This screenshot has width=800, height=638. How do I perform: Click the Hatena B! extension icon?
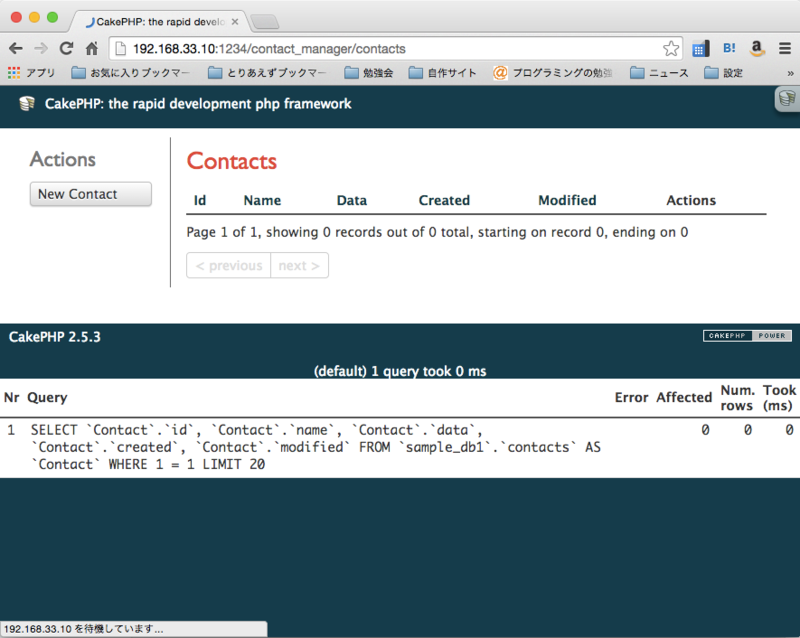[x=729, y=48]
